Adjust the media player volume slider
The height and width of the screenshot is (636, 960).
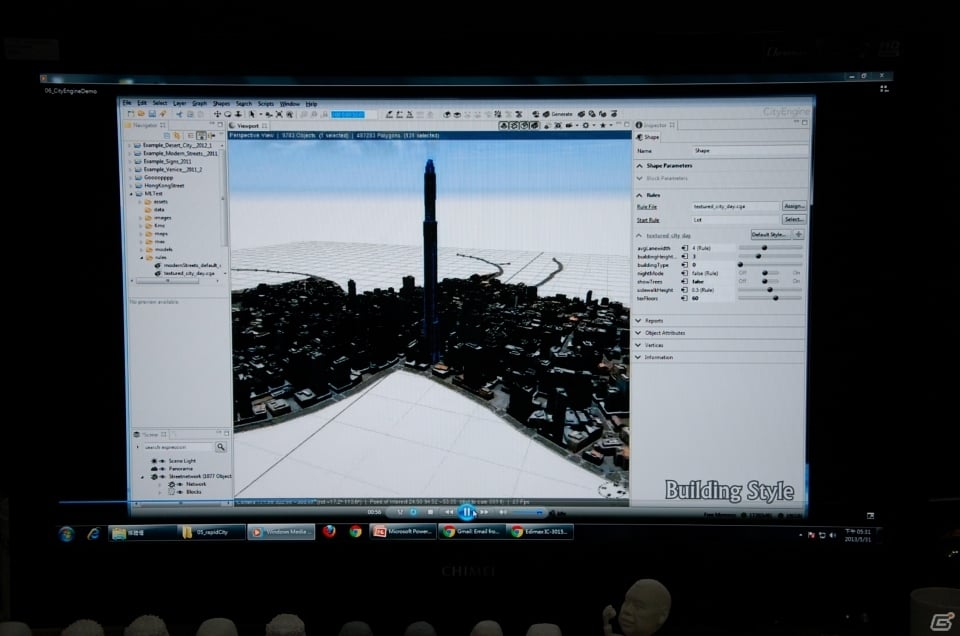[x=527, y=512]
